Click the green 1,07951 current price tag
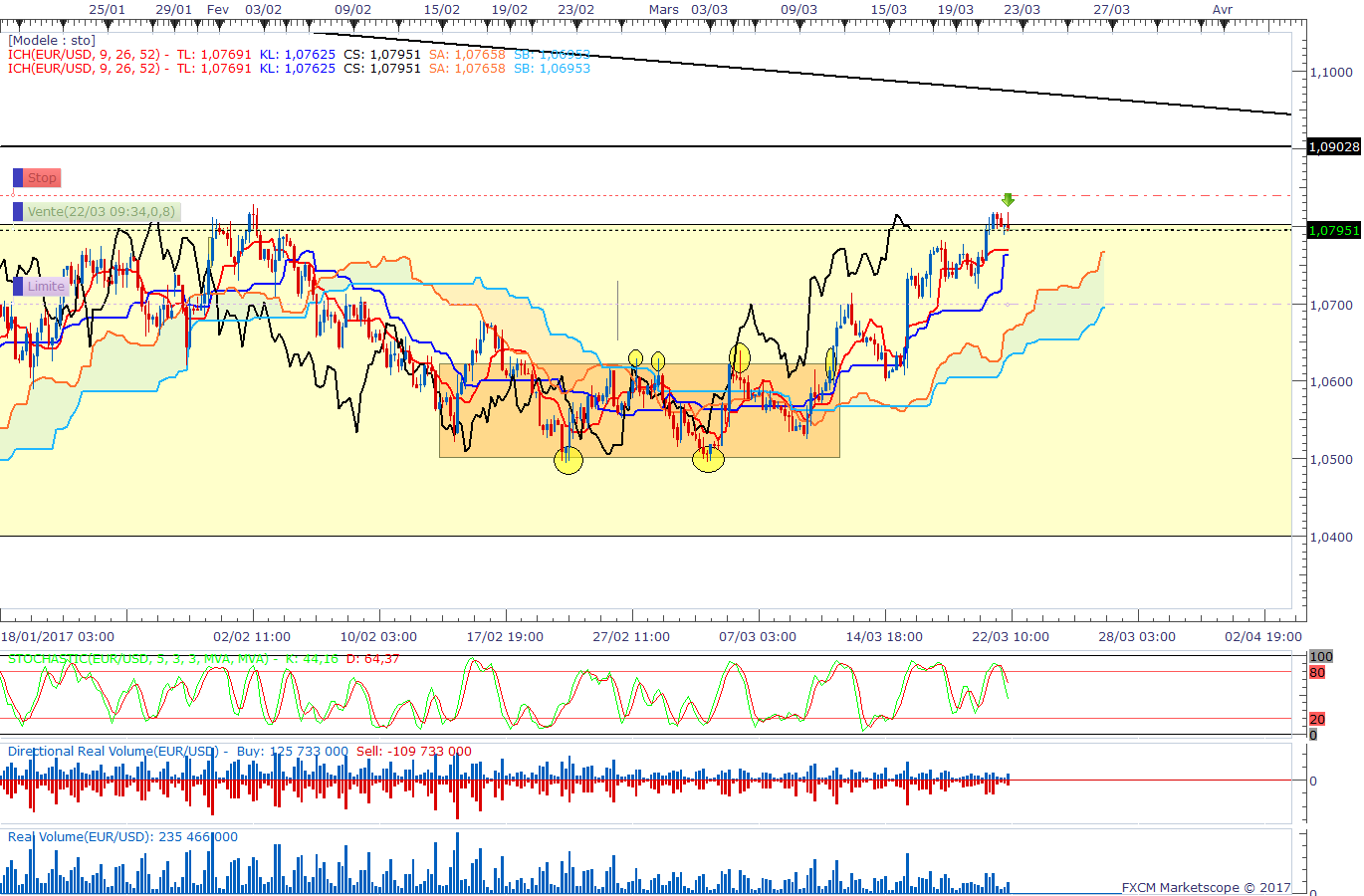Screen dimensions: 1364x896 pos(1334,230)
